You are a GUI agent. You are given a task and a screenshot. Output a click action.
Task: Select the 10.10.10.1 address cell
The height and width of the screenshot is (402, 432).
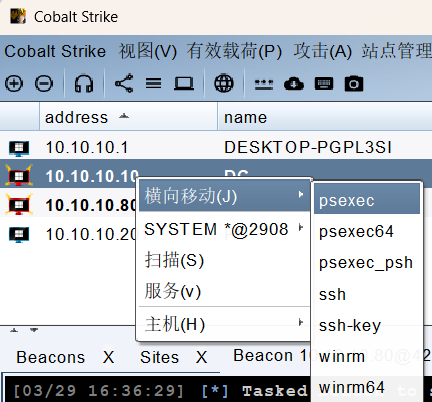click(x=87, y=147)
